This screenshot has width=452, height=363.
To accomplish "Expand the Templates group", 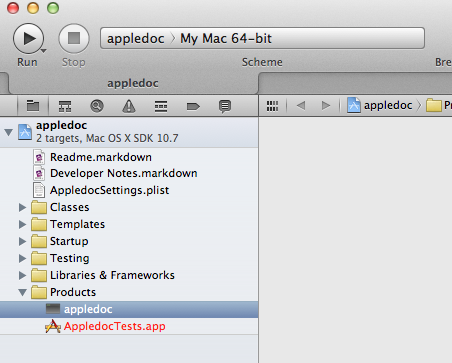I will coord(22,224).
